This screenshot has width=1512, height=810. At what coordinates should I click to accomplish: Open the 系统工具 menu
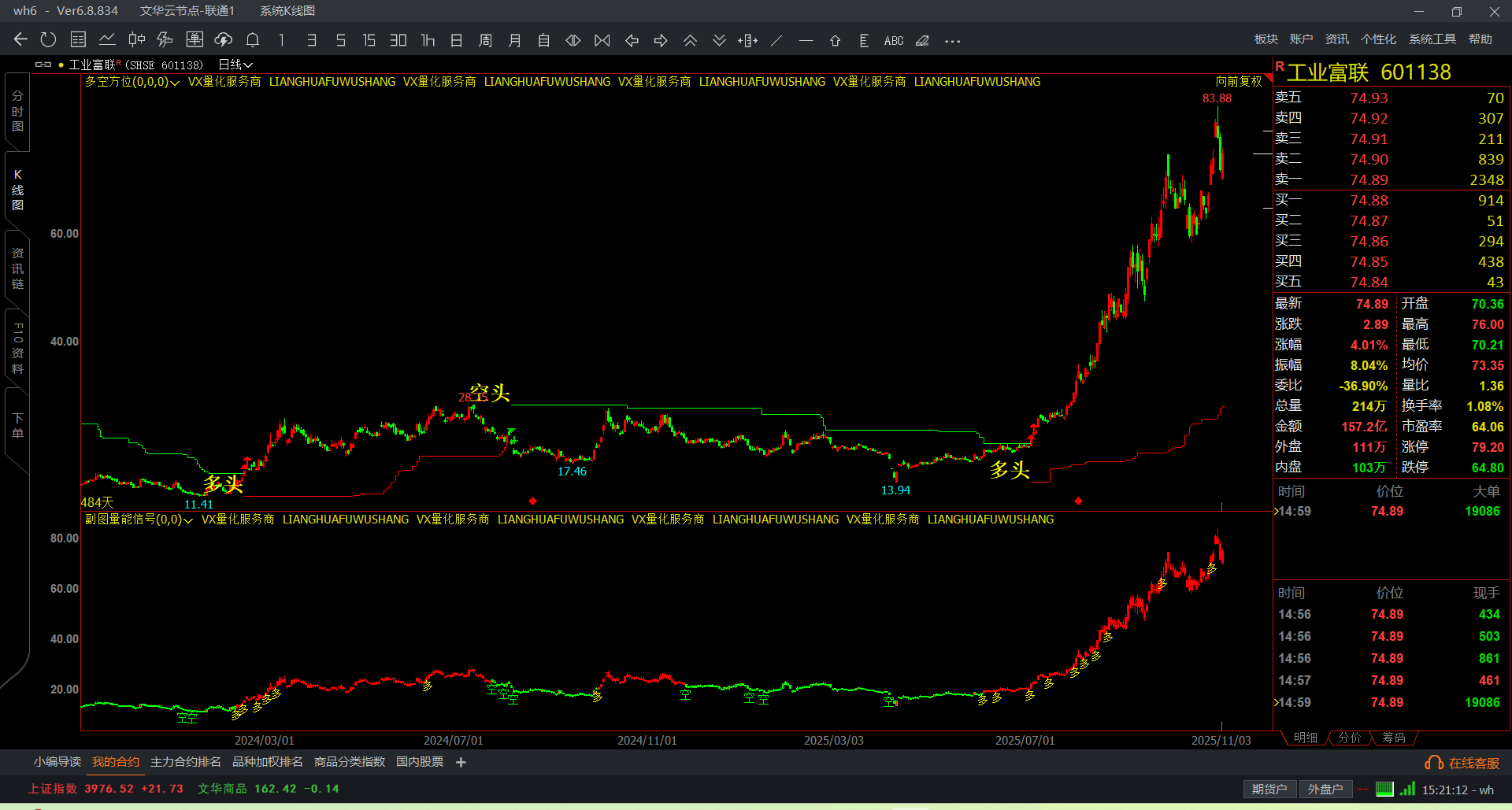click(1432, 39)
